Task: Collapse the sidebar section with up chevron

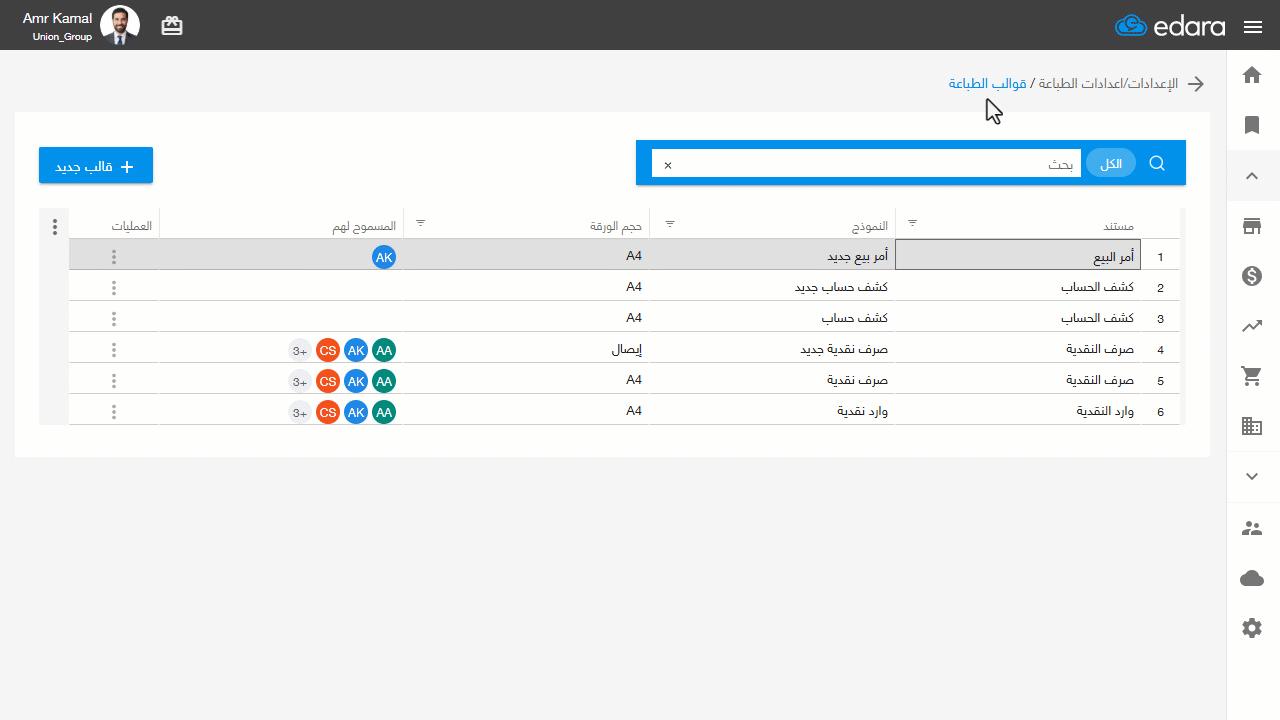Action: [1251, 176]
